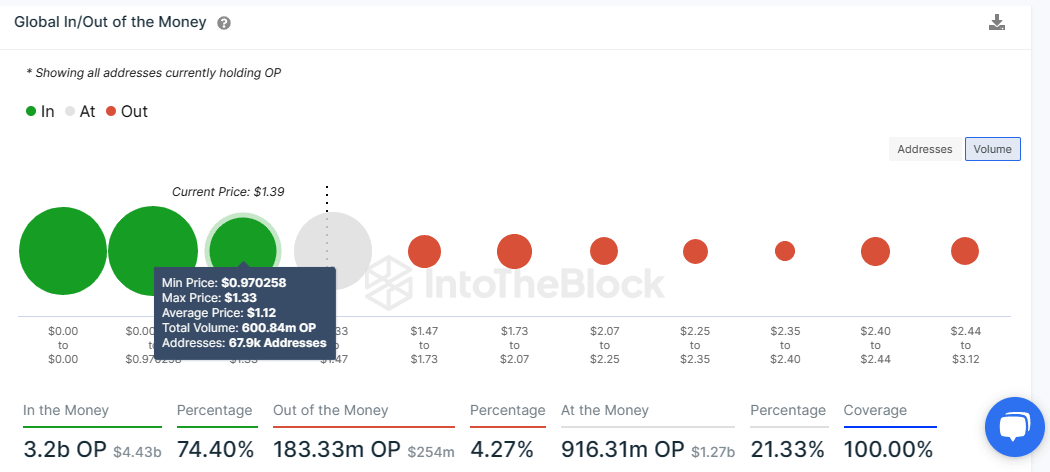Click the red bubble for $2.40 to $2.44
Viewport: 1050px width, 472px height.
875,251
